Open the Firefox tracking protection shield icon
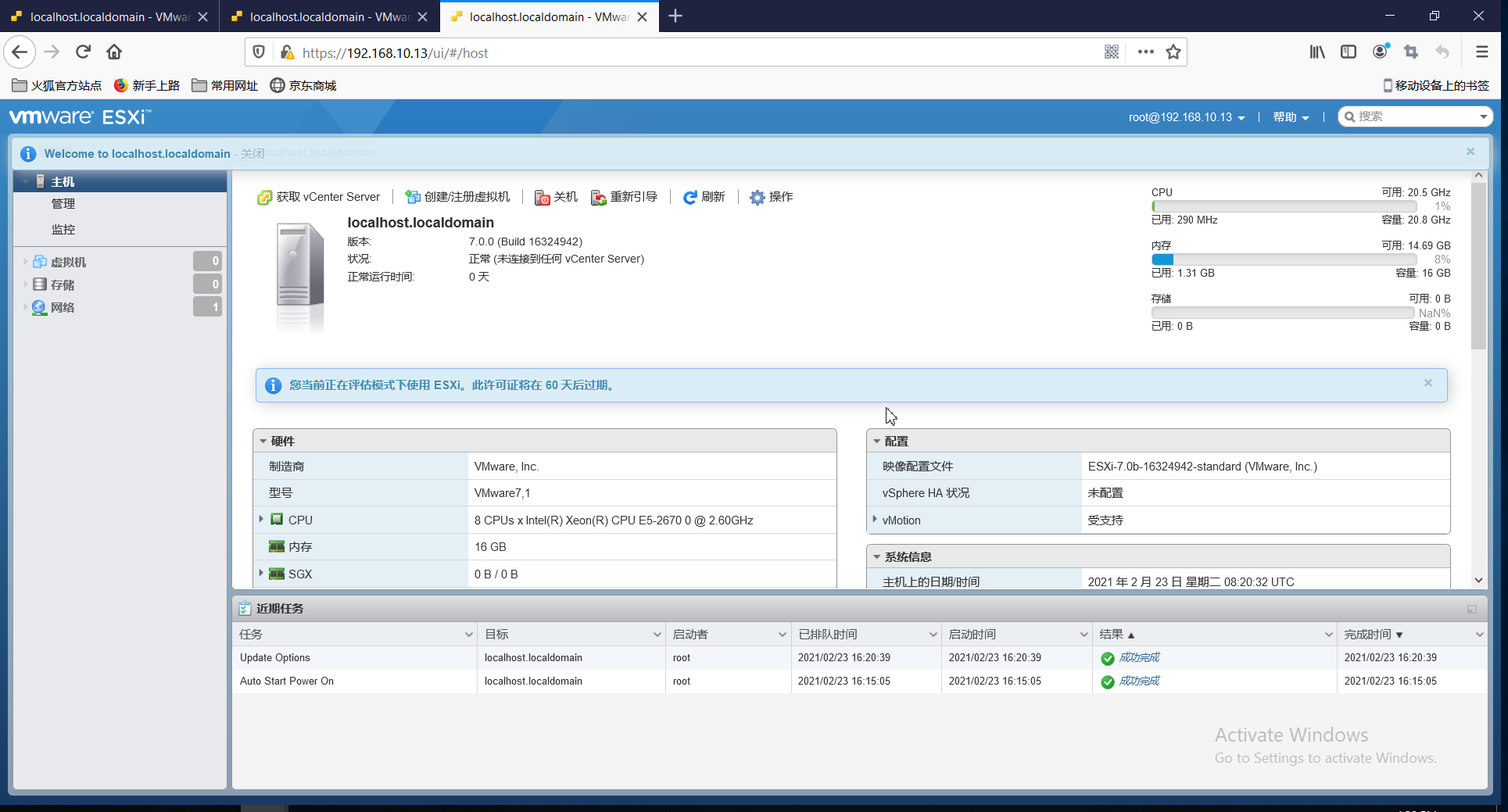Viewport: 1508px width, 812px height. 258,52
